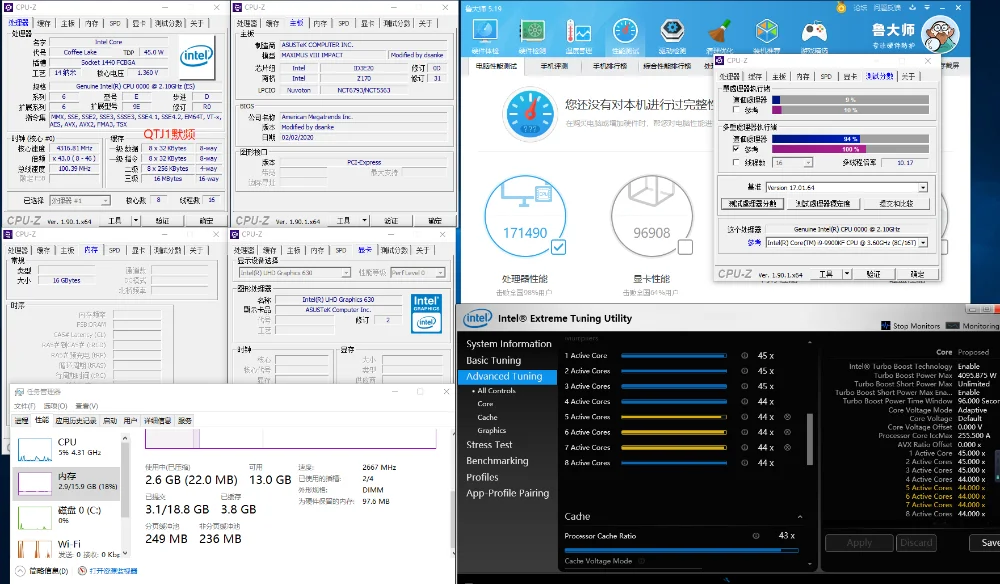
Task: Toggle the graphics performance 96908 checkbox
Action: click(x=685, y=247)
